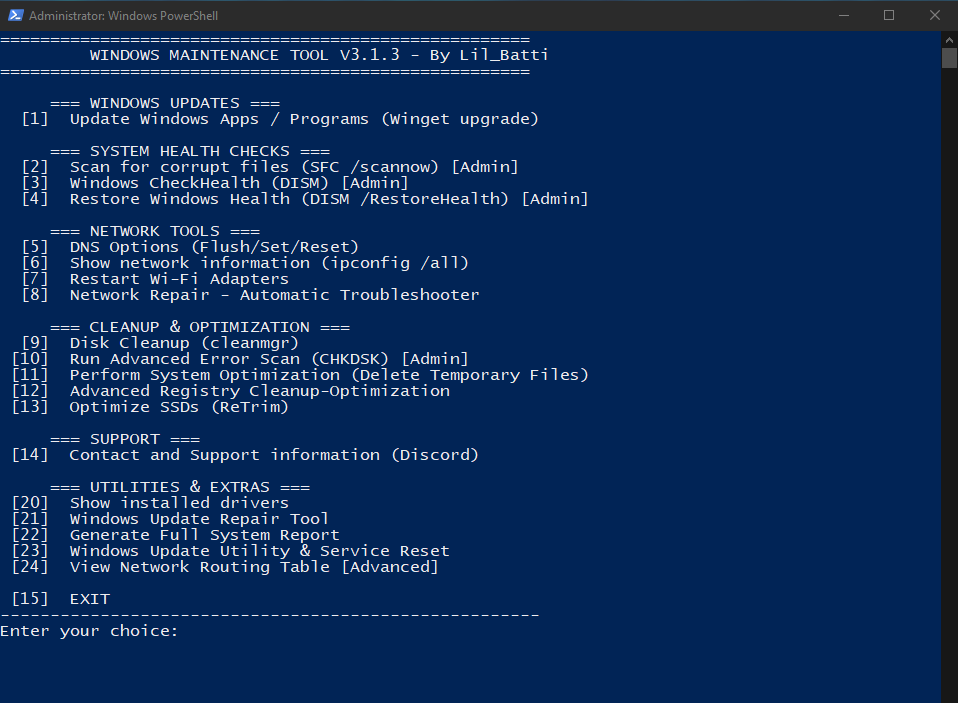Close the Administrator PowerShell window
Screen dimensions: 958x703
click(x=935, y=15)
